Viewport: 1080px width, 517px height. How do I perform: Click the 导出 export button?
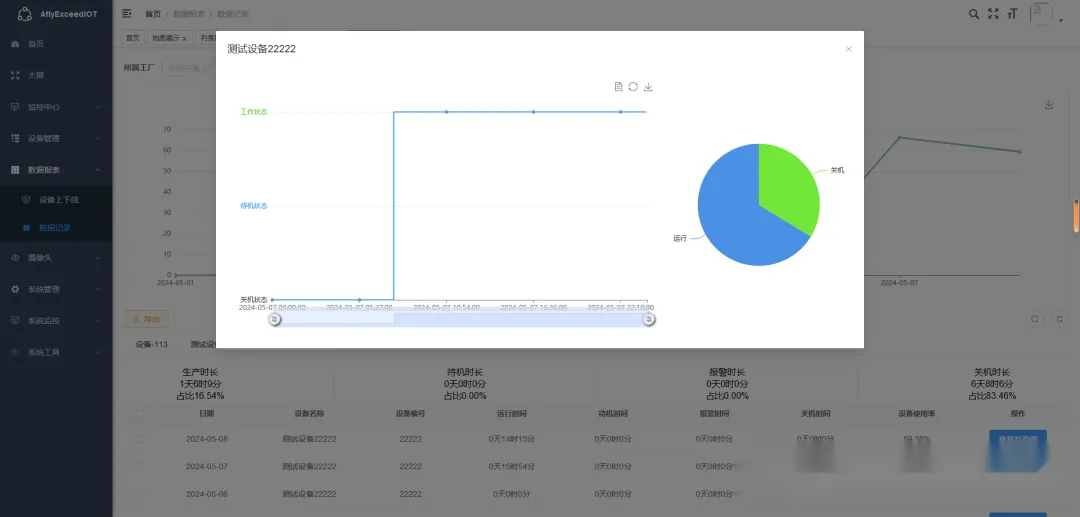click(146, 319)
